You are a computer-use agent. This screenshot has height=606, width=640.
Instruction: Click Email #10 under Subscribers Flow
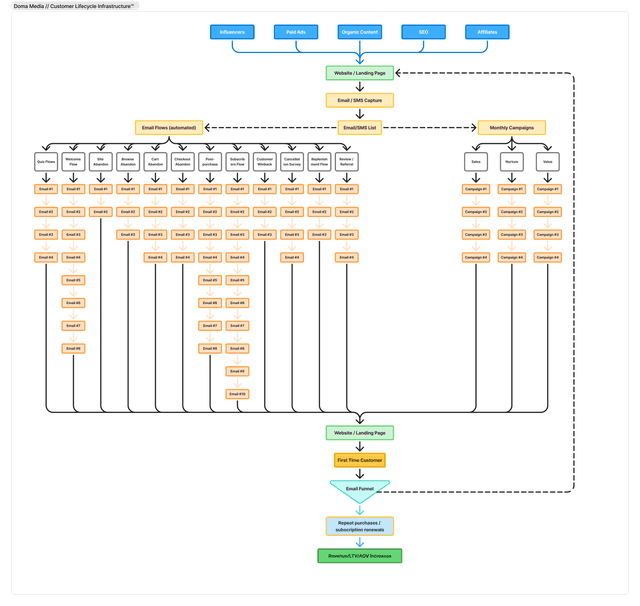click(x=238, y=394)
